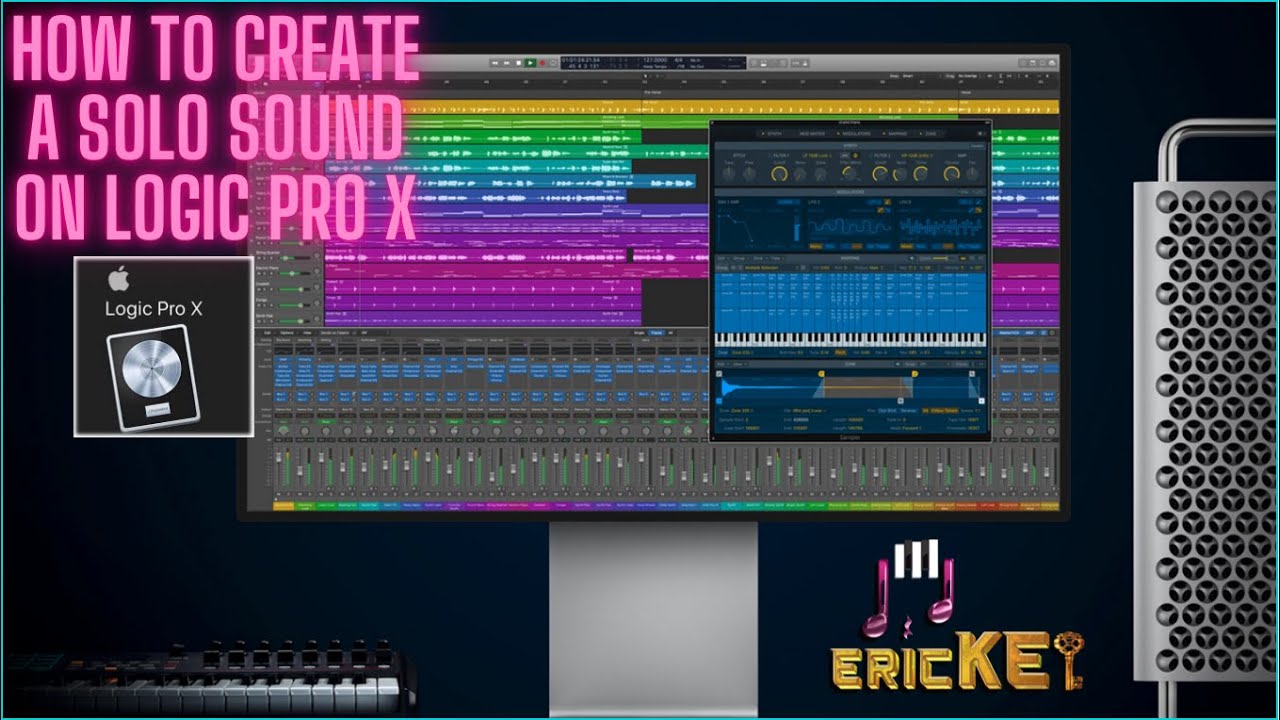Click the LFO 2 waveform display
This screenshot has height=720, width=1280.
pyautogui.click(x=849, y=227)
